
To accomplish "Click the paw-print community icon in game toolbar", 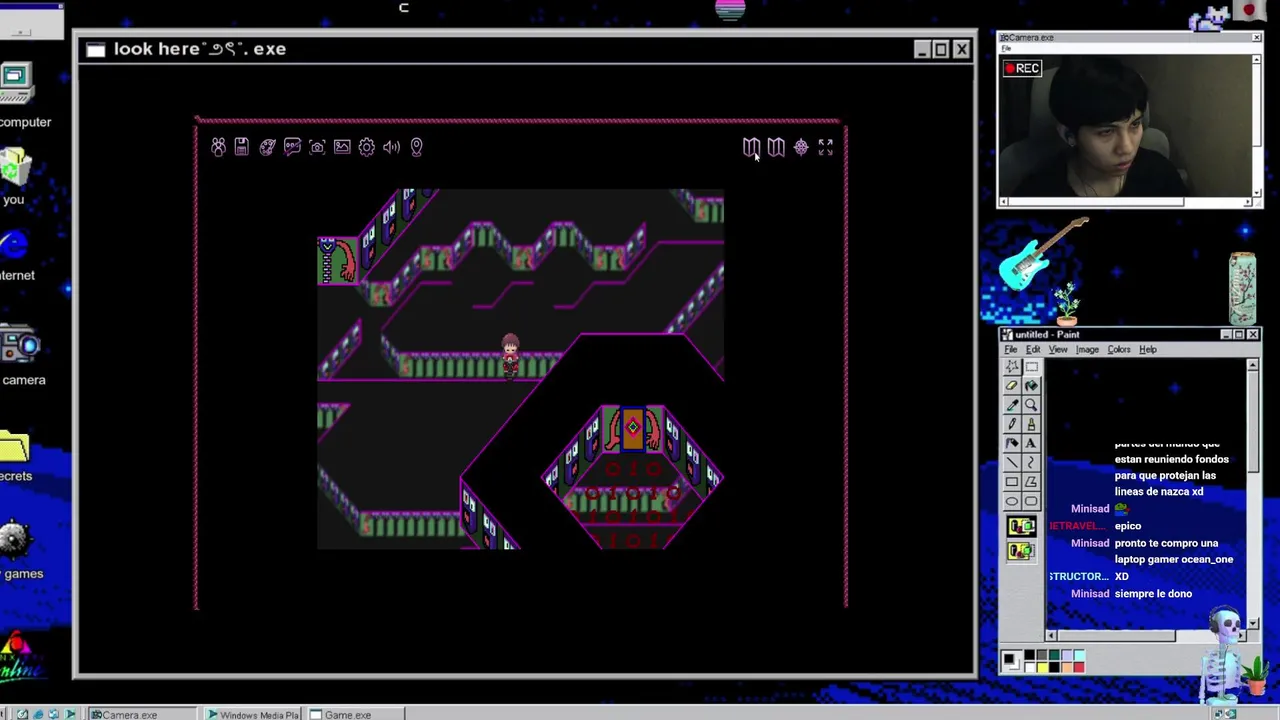I will click(x=218, y=147).
